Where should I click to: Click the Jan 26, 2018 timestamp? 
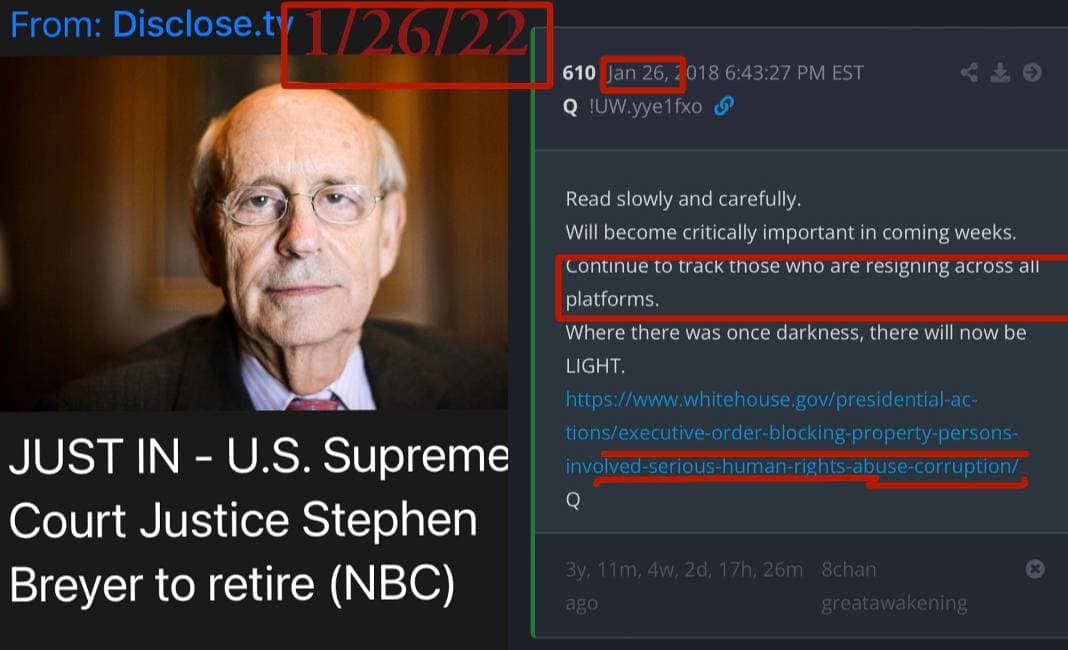click(x=736, y=73)
